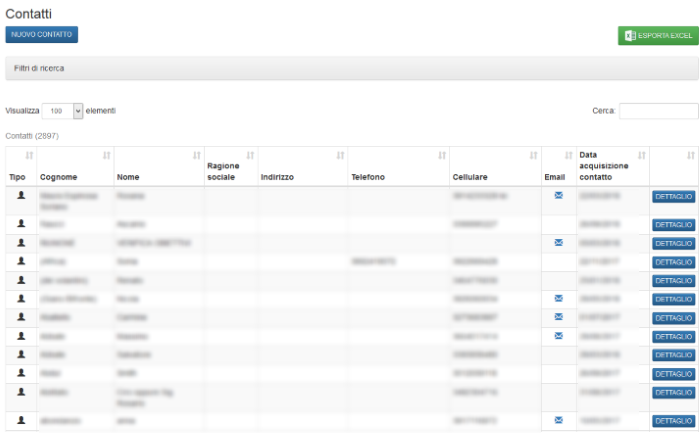Focus the Cerca search field

[x=658, y=111]
